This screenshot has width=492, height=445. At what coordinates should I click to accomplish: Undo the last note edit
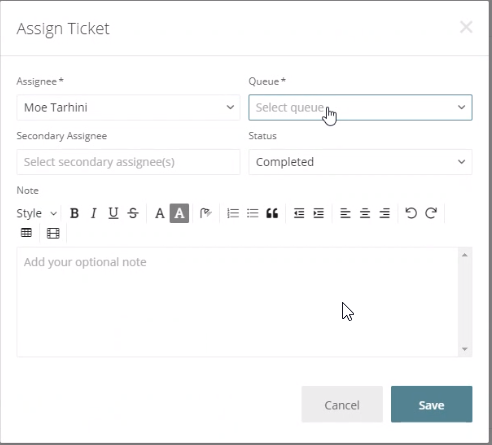point(411,213)
